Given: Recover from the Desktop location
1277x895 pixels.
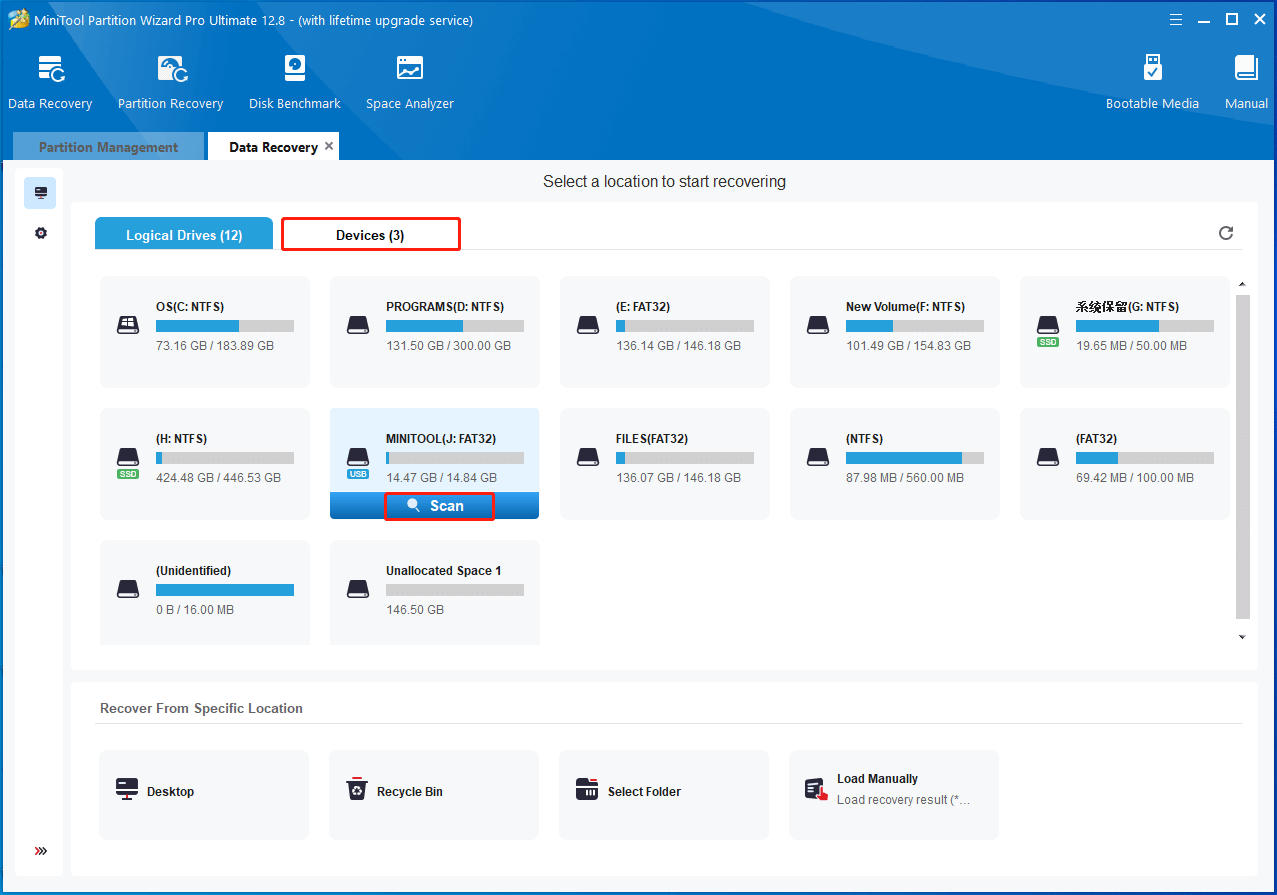Looking at the screenshot, I should click(204, 795).
